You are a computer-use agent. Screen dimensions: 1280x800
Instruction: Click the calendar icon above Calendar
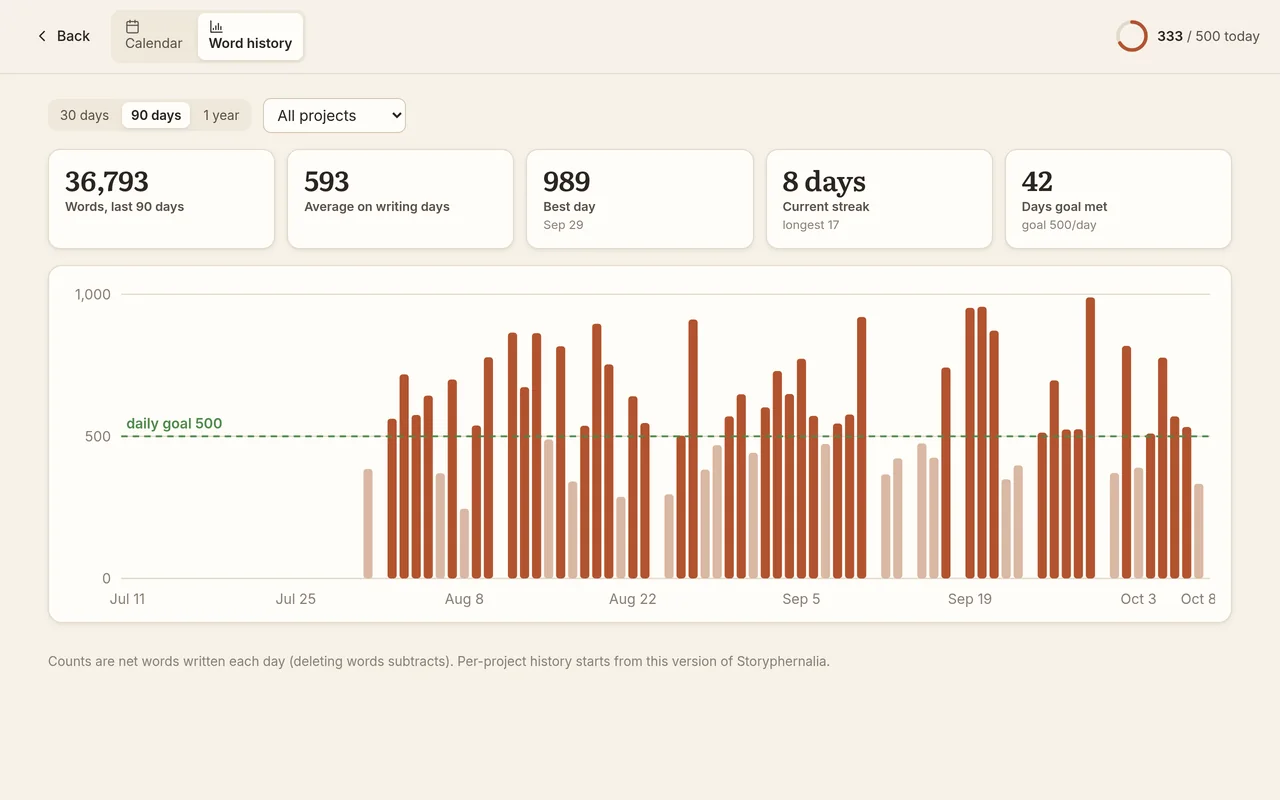point(132,27)
